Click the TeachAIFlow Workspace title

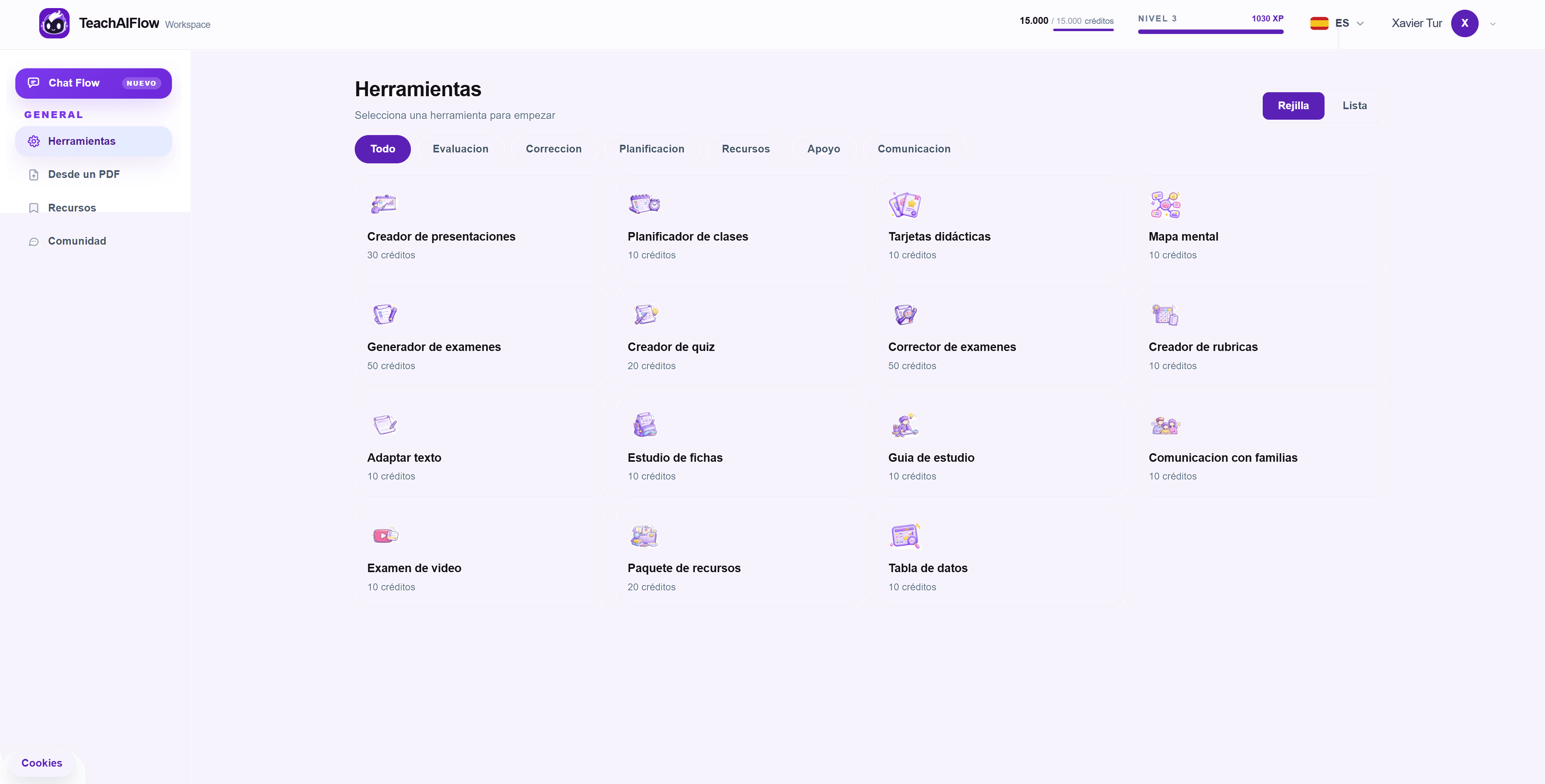tap(144, 23)
